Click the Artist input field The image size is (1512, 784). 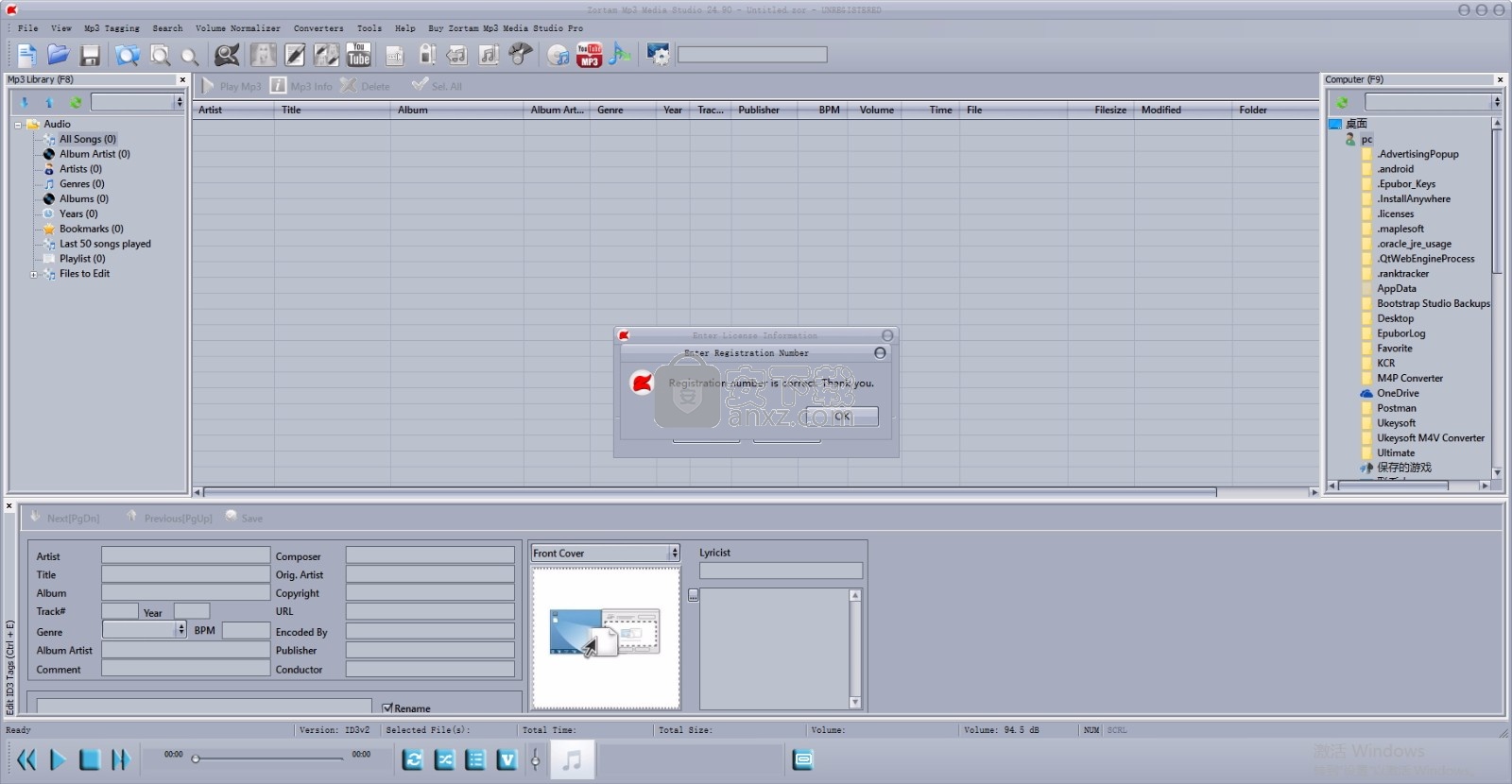185,555
